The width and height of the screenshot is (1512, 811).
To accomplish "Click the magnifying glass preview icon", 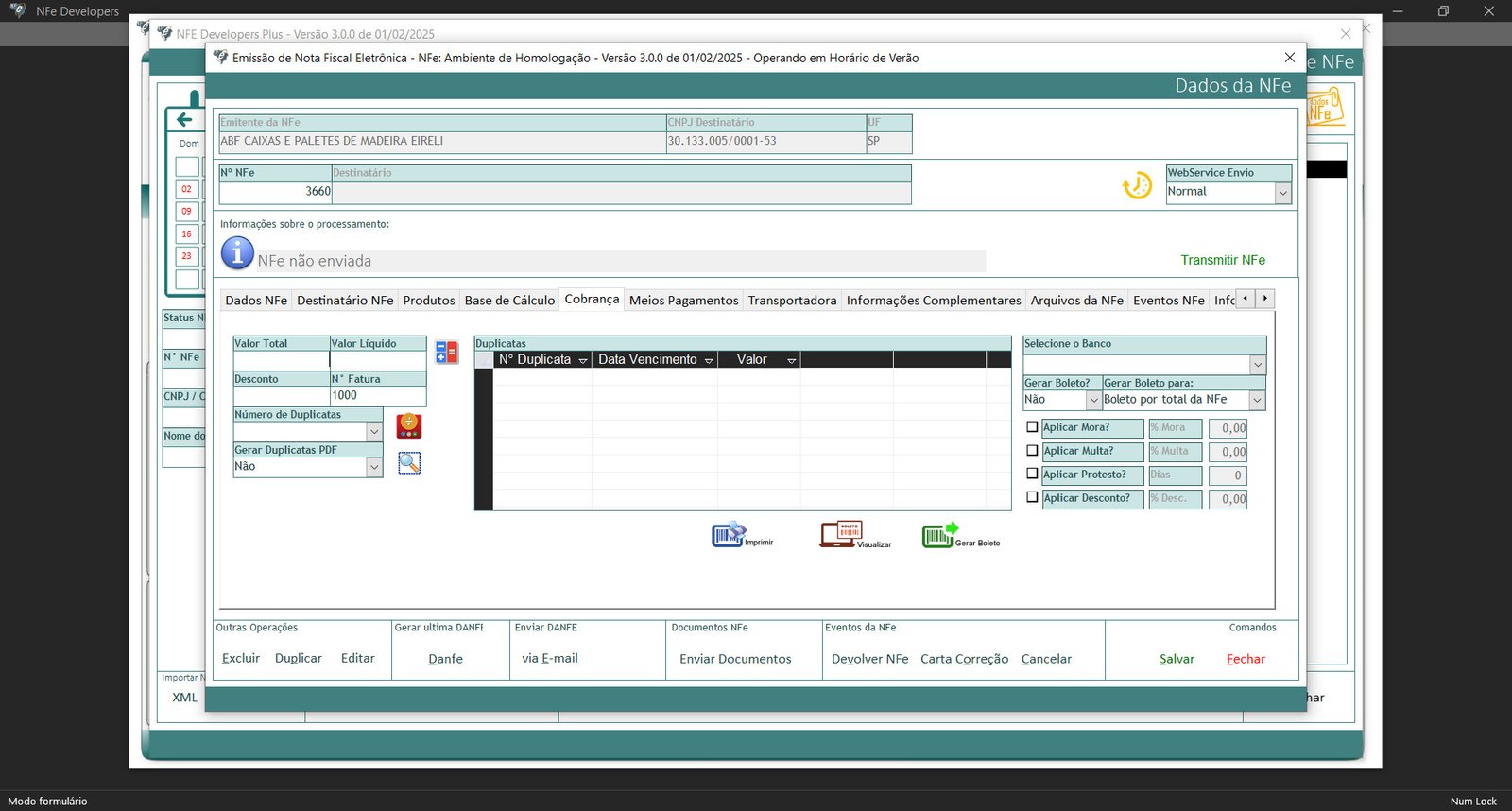I will (x=408, y=463).
